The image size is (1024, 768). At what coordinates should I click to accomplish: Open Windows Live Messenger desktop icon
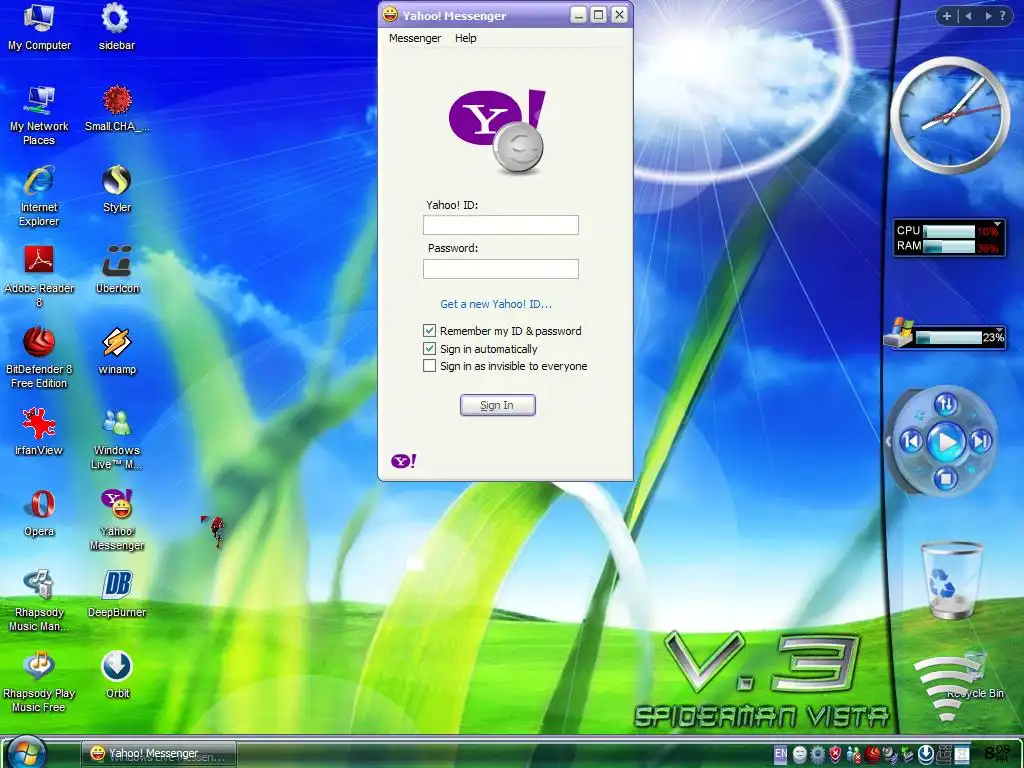coord(117,438)
